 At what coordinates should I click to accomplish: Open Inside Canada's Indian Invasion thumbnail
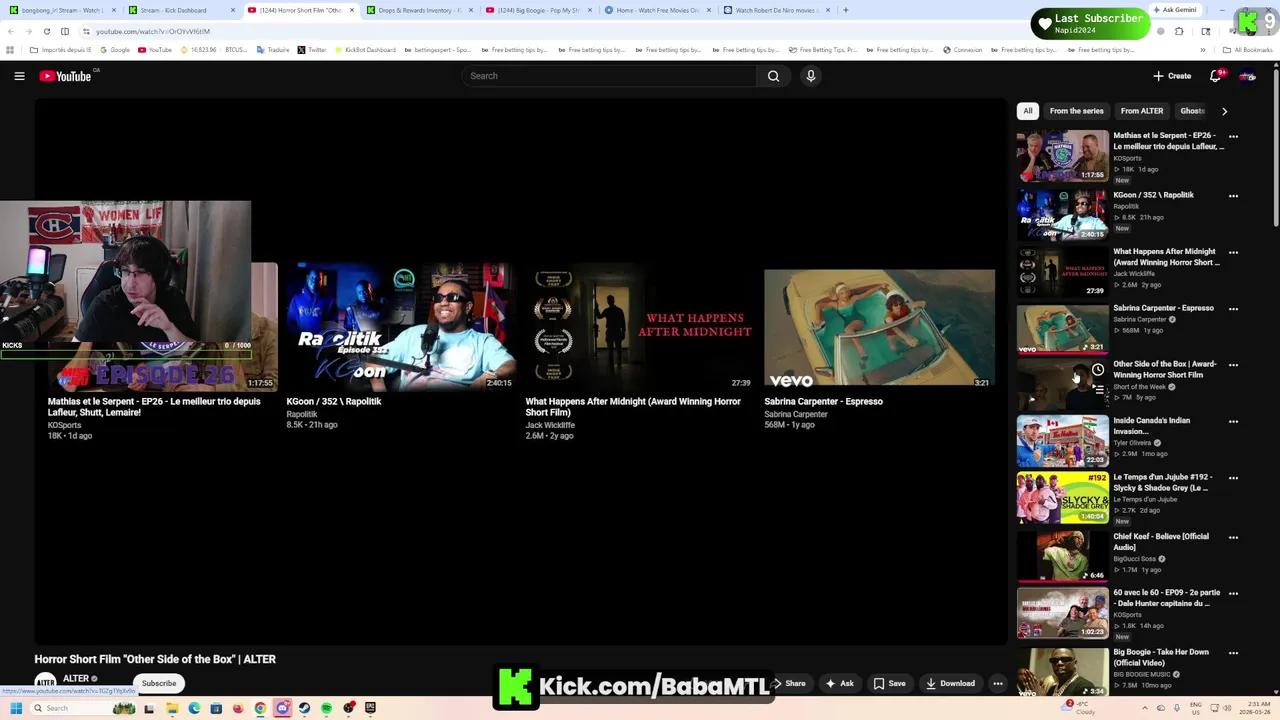(1063, 441)
